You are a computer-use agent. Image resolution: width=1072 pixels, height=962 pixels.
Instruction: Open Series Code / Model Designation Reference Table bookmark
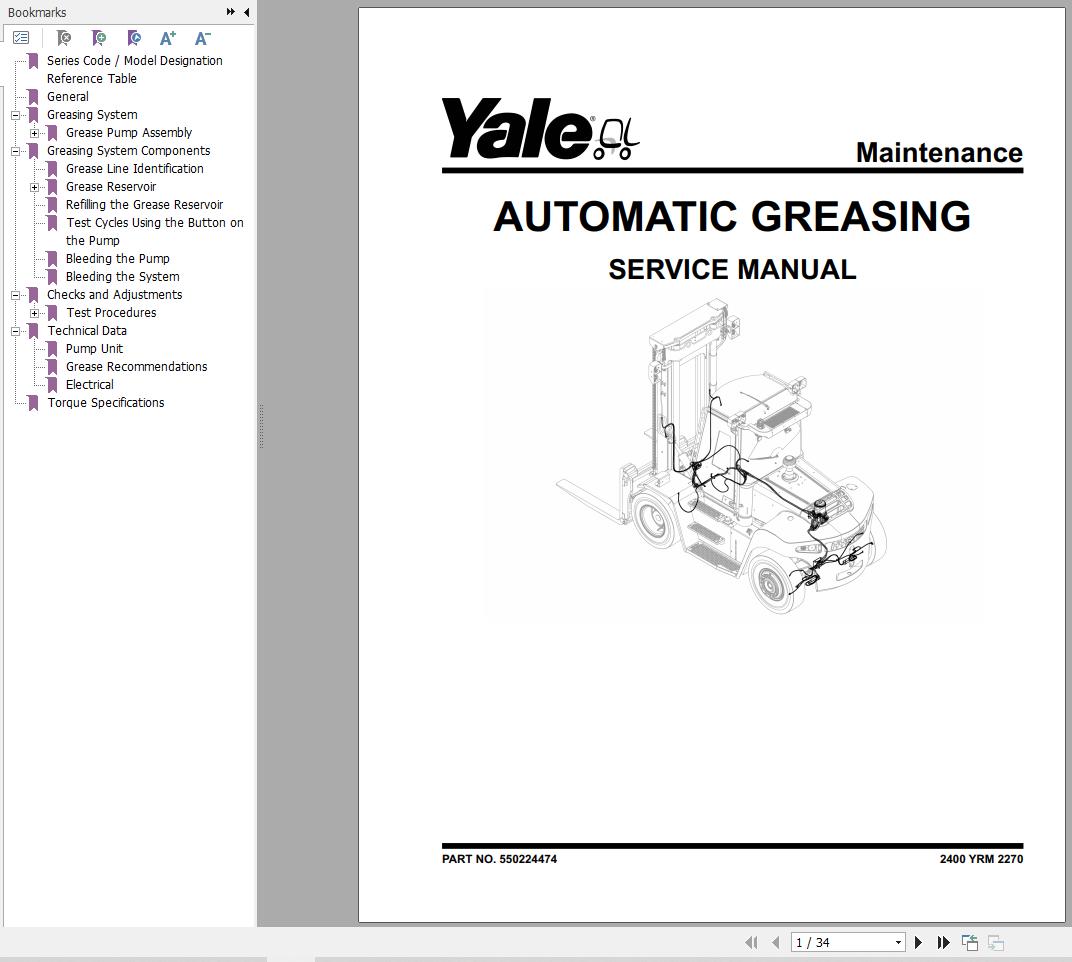pyautogui.click(x=134, y=69)
